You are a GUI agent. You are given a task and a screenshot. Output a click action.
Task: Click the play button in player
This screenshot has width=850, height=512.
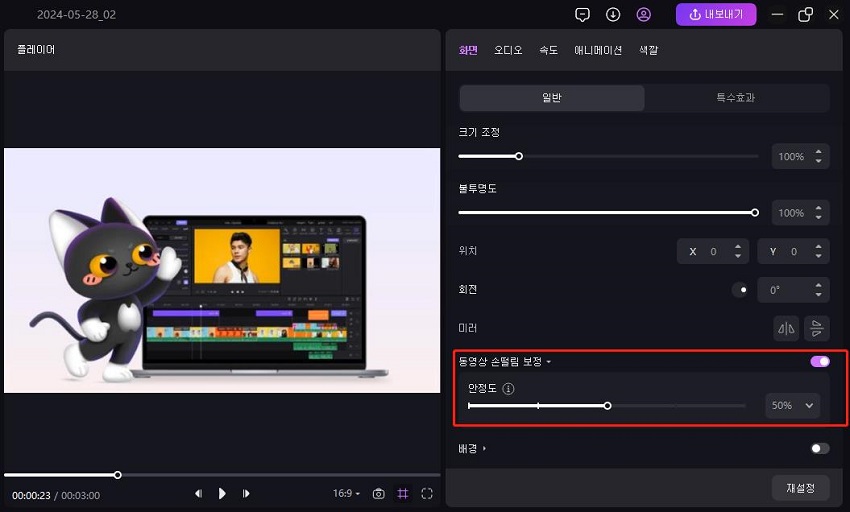click(222, 494)
